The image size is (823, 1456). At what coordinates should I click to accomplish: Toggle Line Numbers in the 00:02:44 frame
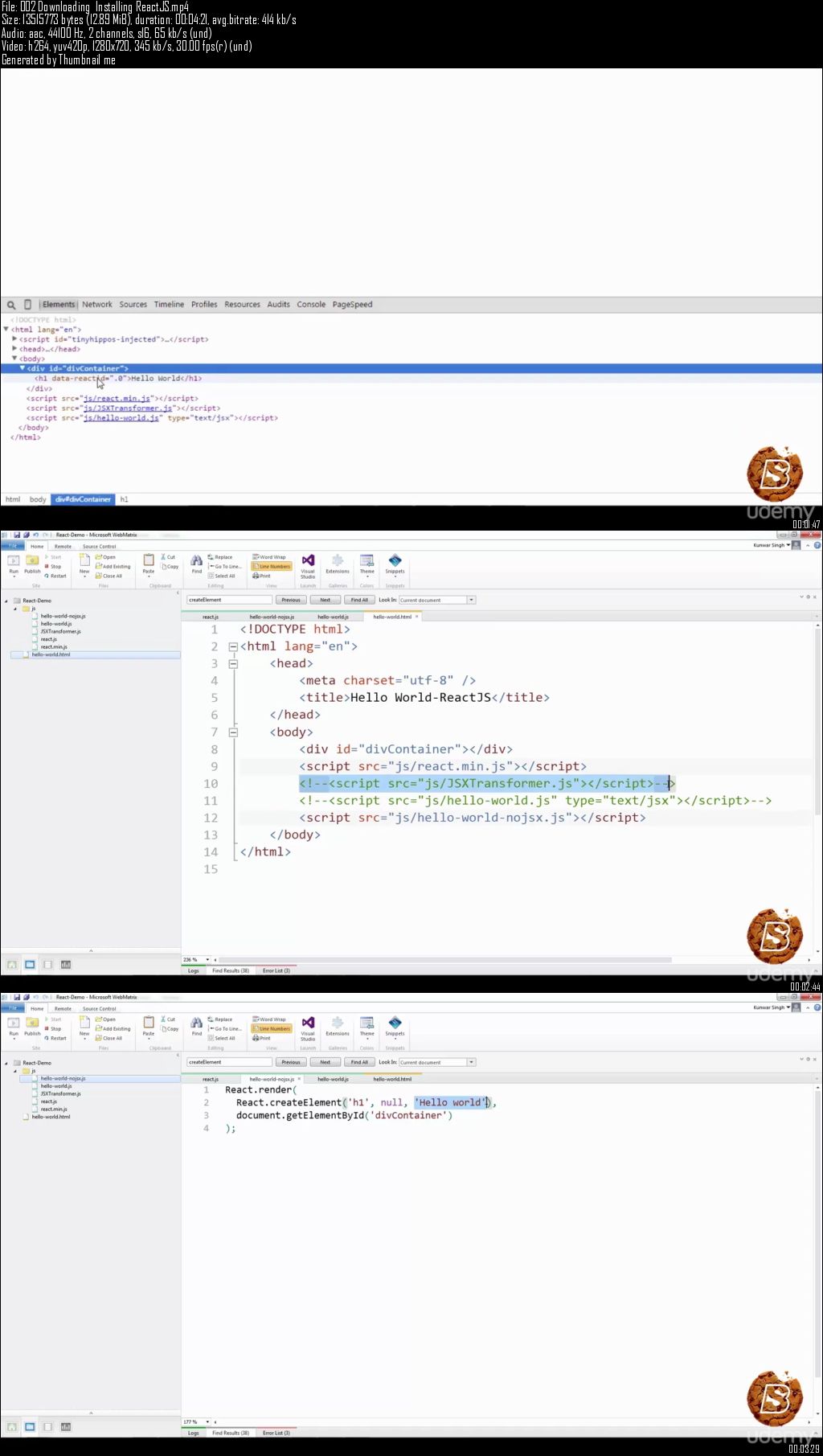point(272,567)
